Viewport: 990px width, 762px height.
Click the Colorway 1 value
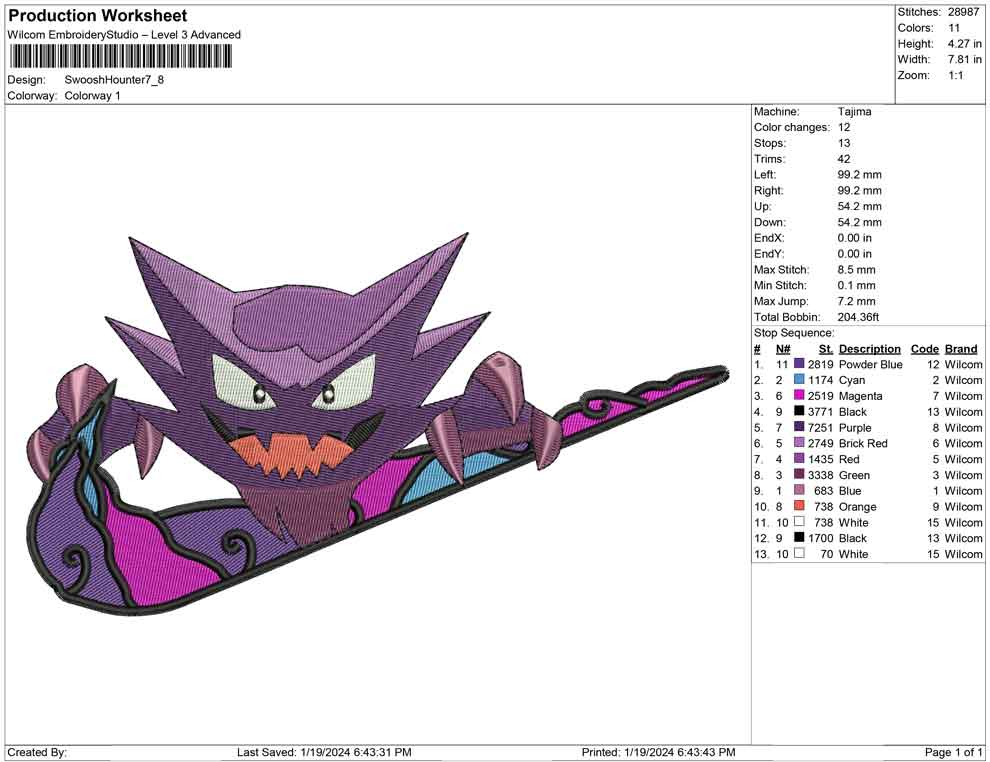tap(92, 96)
